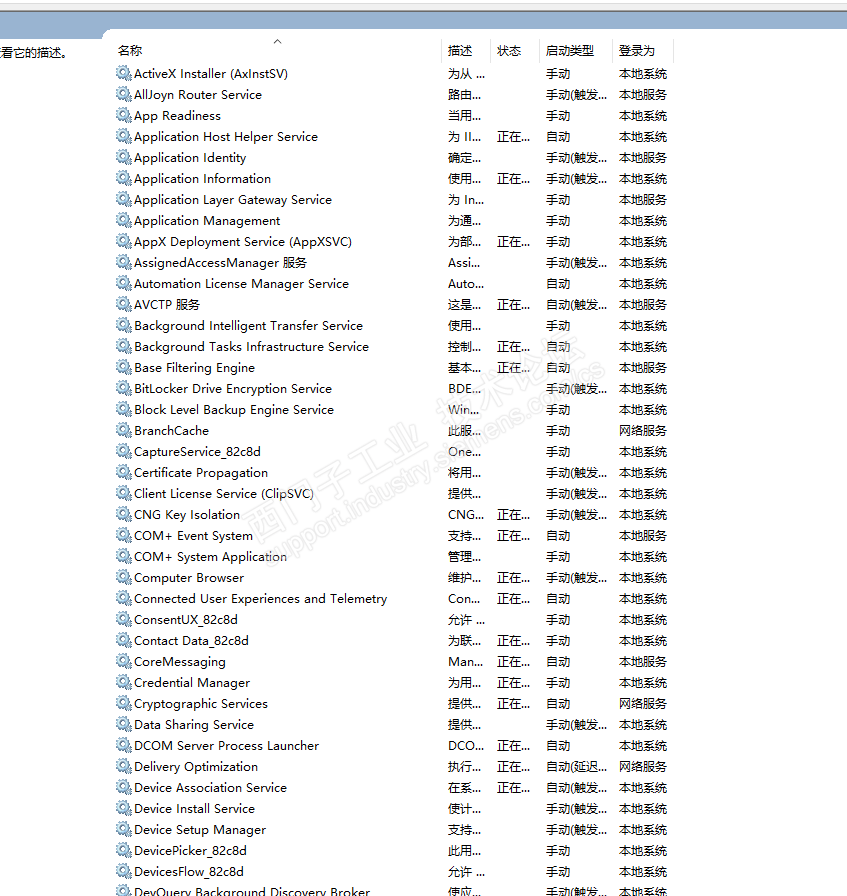Click the Man... description in the CoreMessaging row
Viewport: 847px width, 896px height.
[x=465, y=662]
